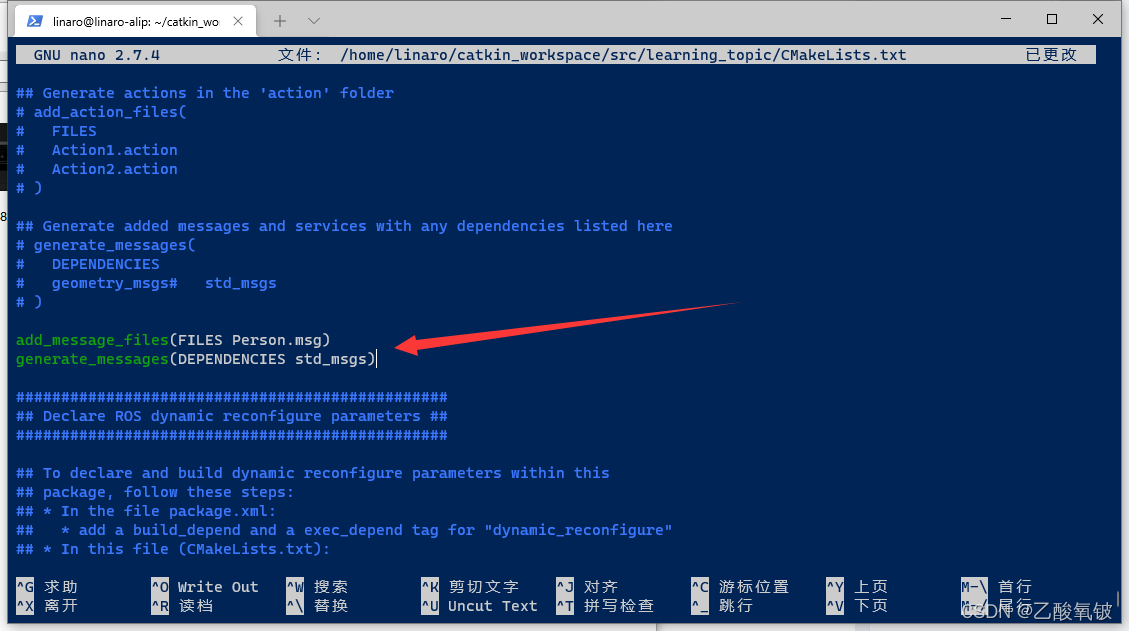Open a new terminal tab with plus button
The height and width of the screenshot is (631, 1129).
[x=280, y=21]
